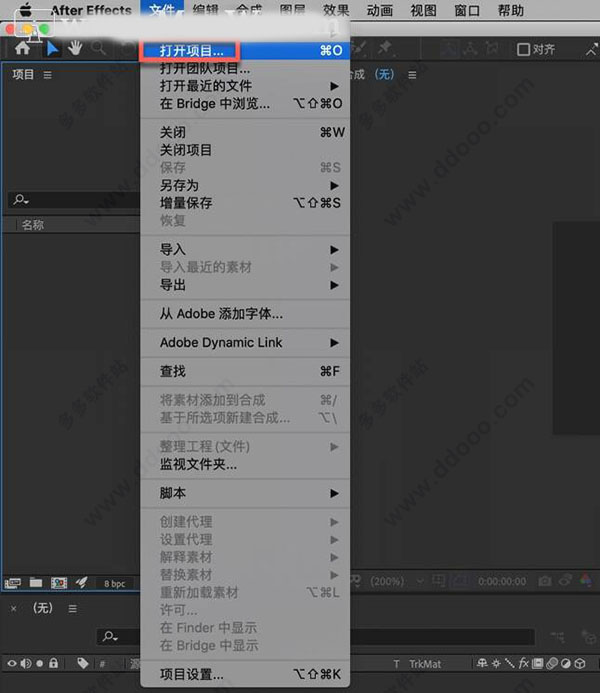Close the (无) timeline tab
This screenshot has height=693, width=600.
(14, 609)
